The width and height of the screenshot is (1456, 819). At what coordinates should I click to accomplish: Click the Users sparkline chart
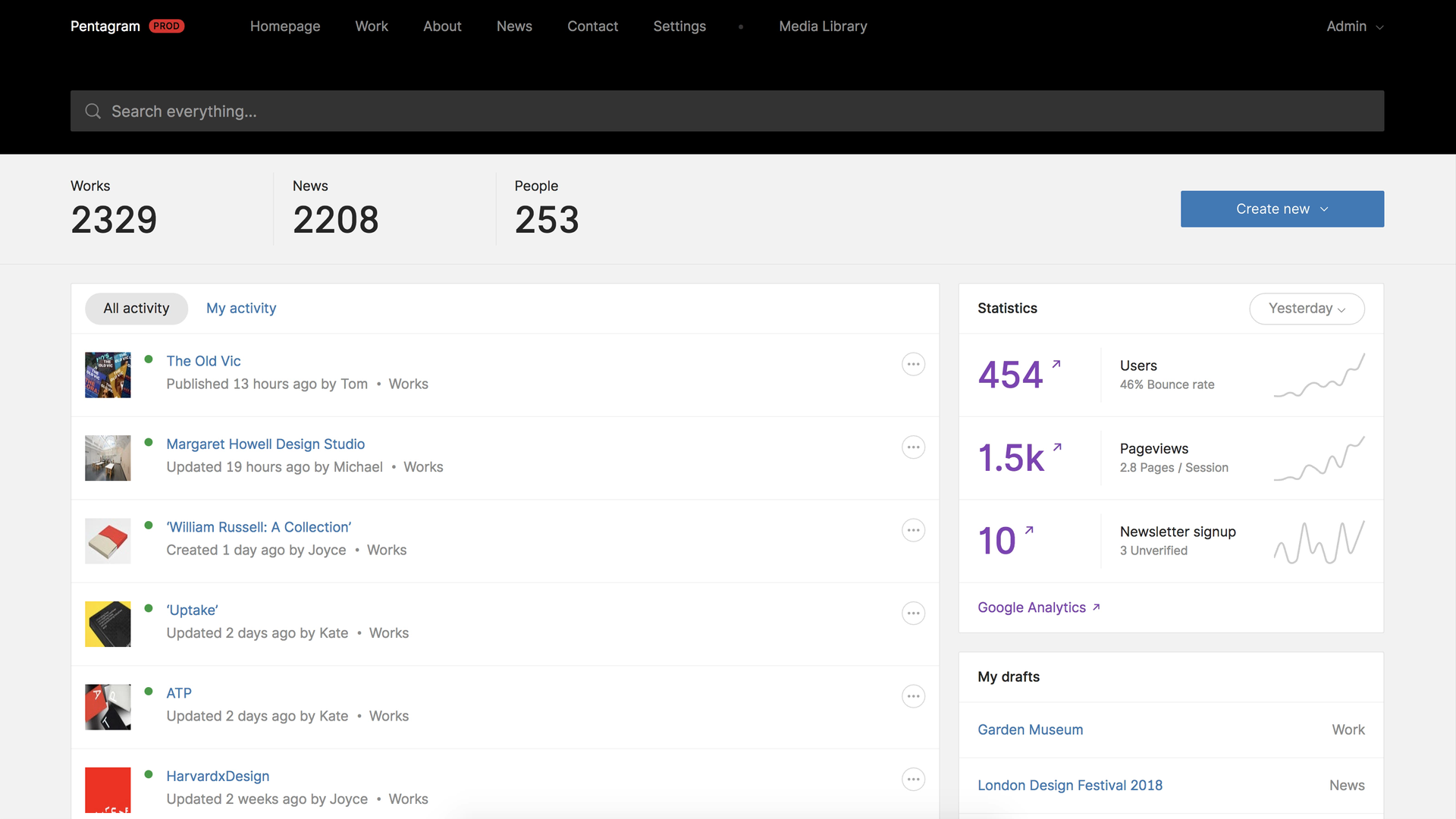click(x=1319, y=375)
